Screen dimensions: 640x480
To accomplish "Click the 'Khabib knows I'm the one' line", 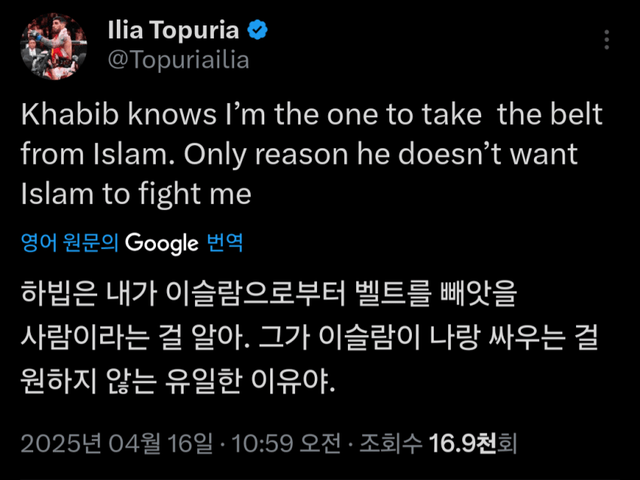I will 313,115.
